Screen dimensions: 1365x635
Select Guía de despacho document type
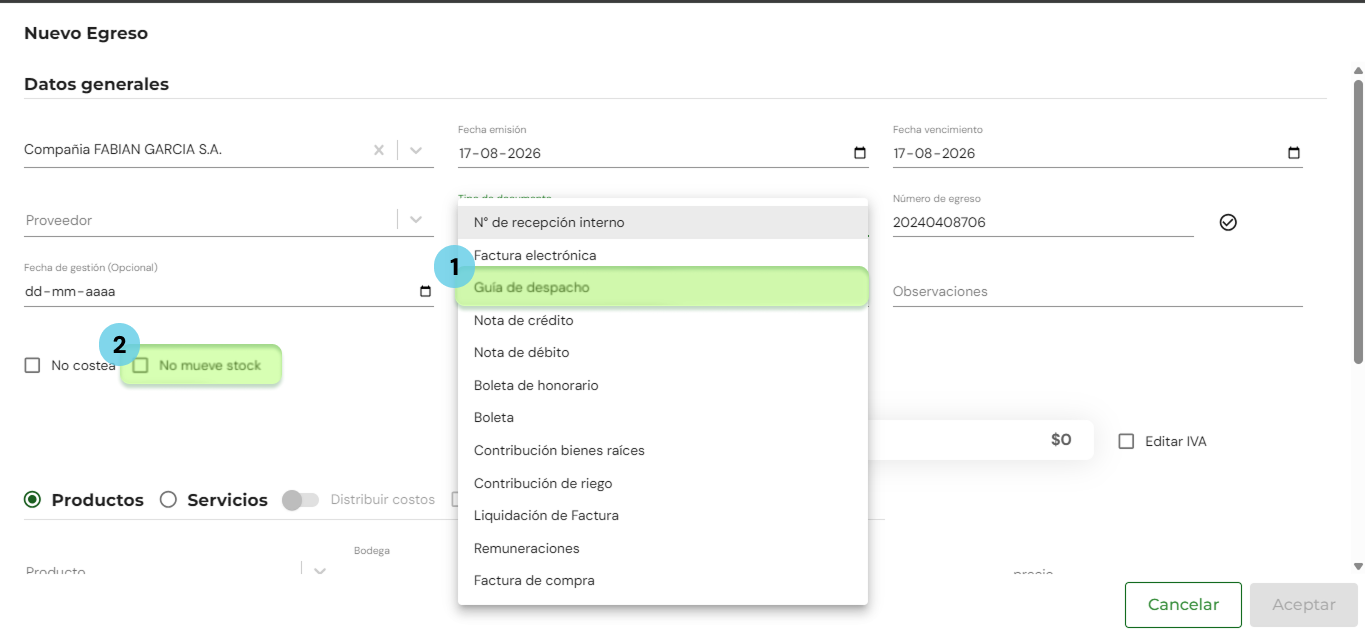pyautogui.click(x=662, y=287)
